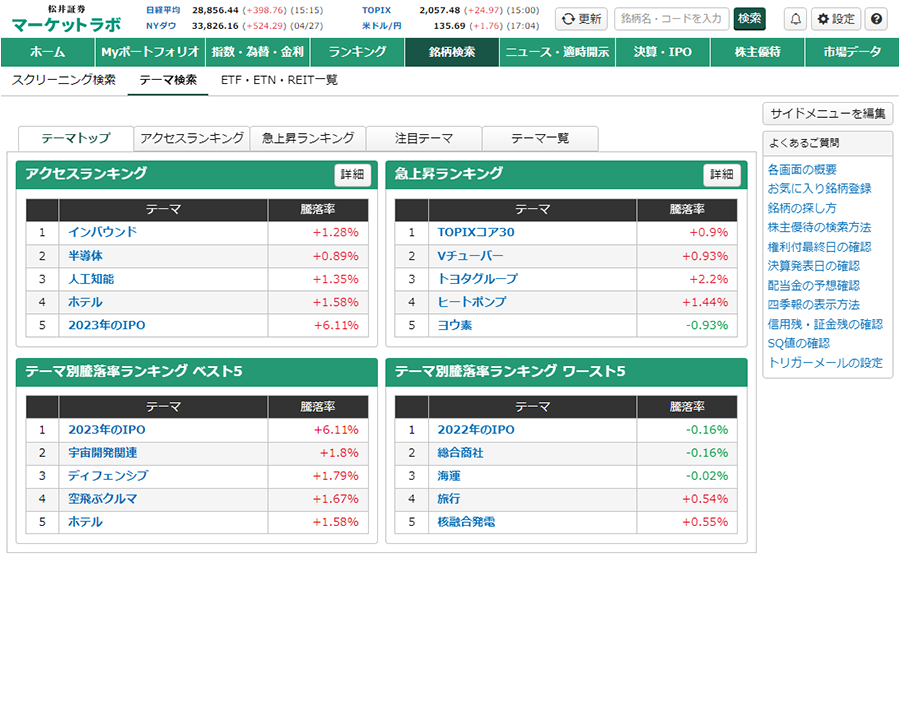Open the help question mark icon
900x711 pixels.
coord(875,18)
